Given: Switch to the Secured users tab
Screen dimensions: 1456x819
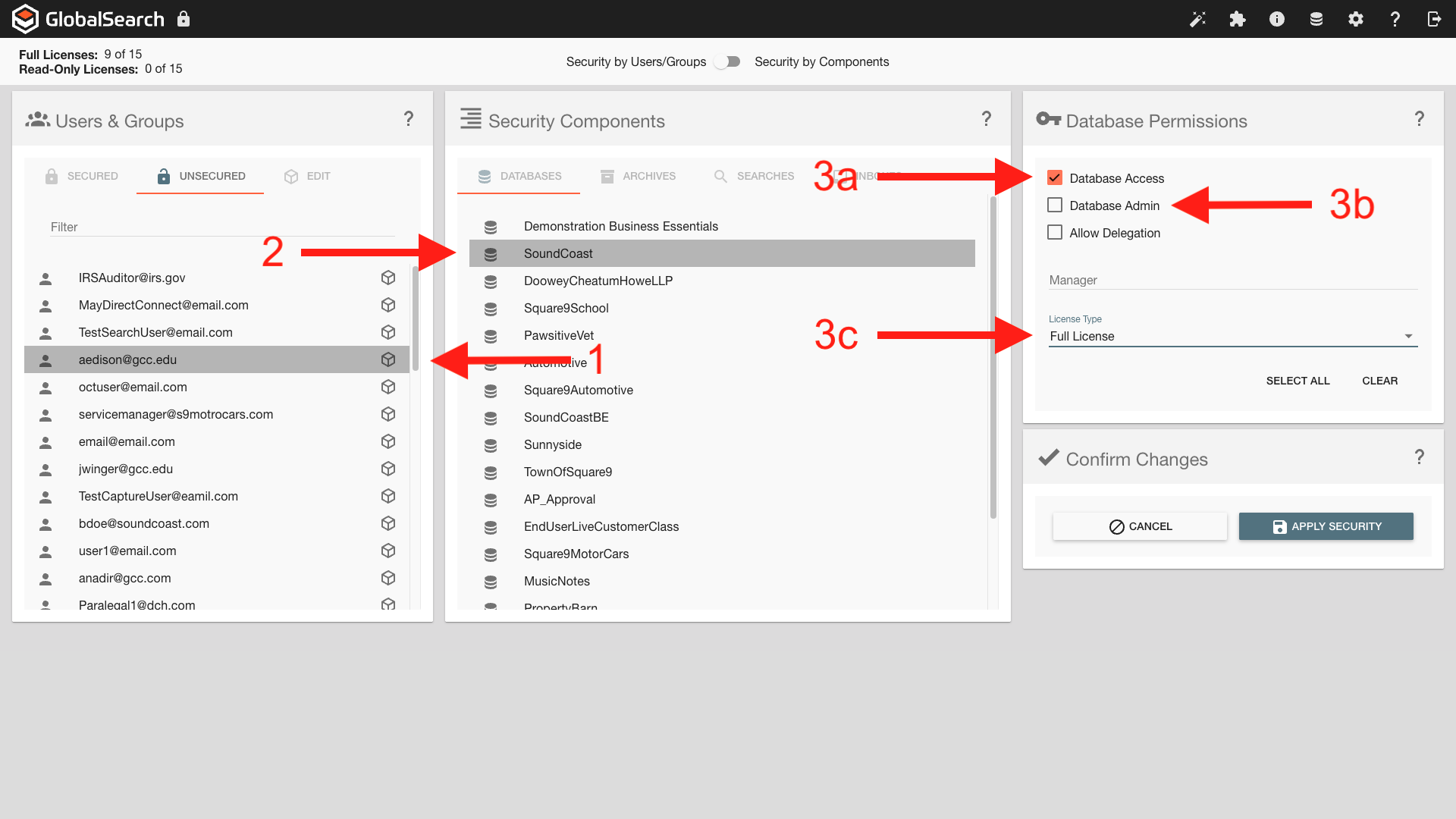Looking at the screenshot, I should [82, 176].
